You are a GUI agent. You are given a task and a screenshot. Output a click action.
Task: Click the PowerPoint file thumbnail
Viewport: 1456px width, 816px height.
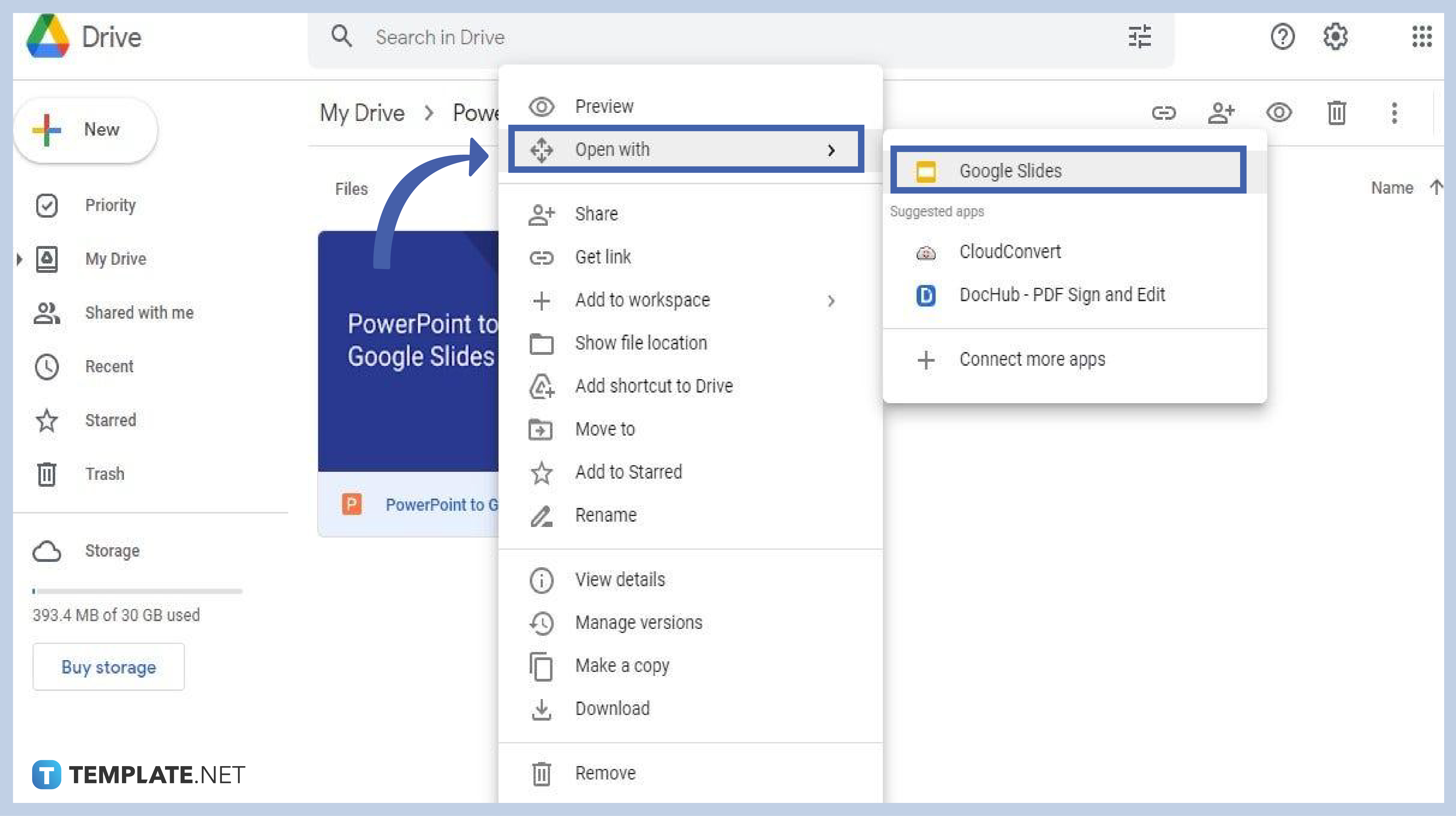[x=408, y=351]
